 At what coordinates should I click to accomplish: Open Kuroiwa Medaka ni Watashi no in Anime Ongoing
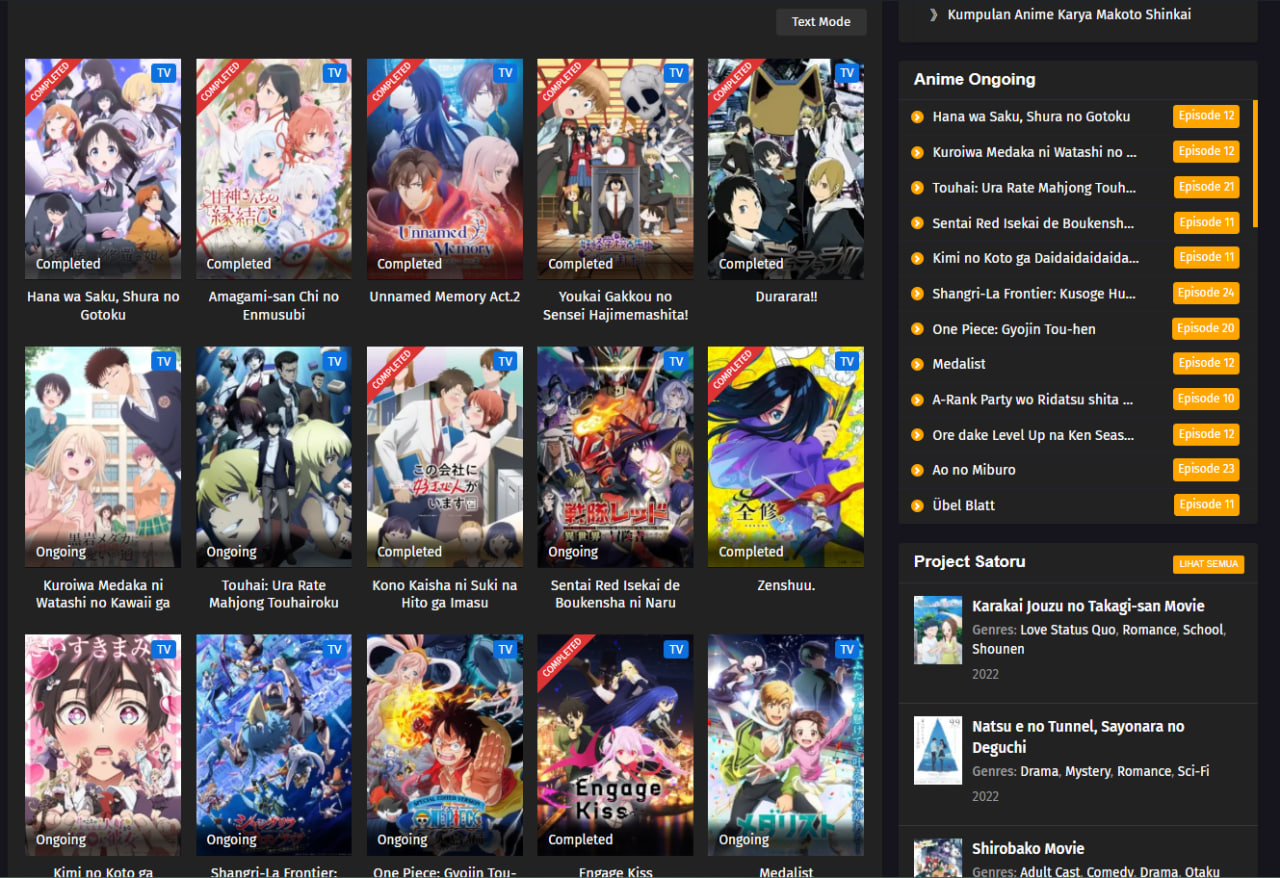click(x=1034, y=152)
